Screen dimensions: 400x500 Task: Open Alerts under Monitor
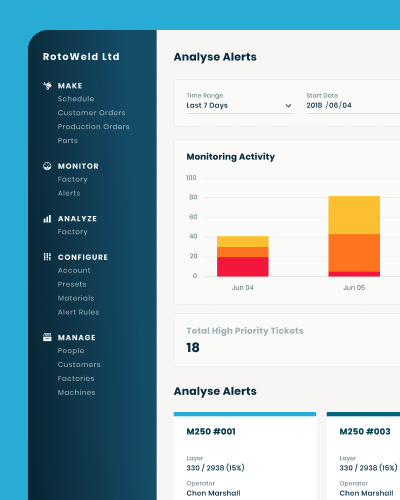(69, 193)
